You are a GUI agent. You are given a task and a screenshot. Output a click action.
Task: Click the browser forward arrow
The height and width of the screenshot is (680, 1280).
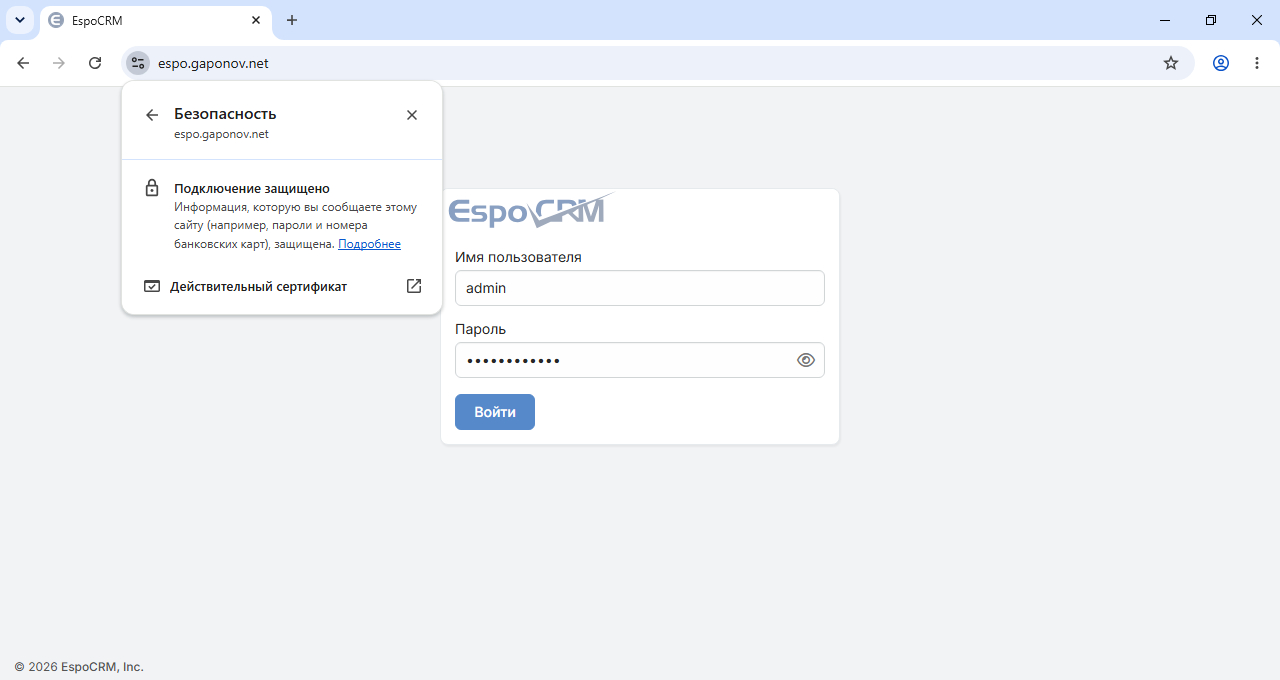(59, 63)
